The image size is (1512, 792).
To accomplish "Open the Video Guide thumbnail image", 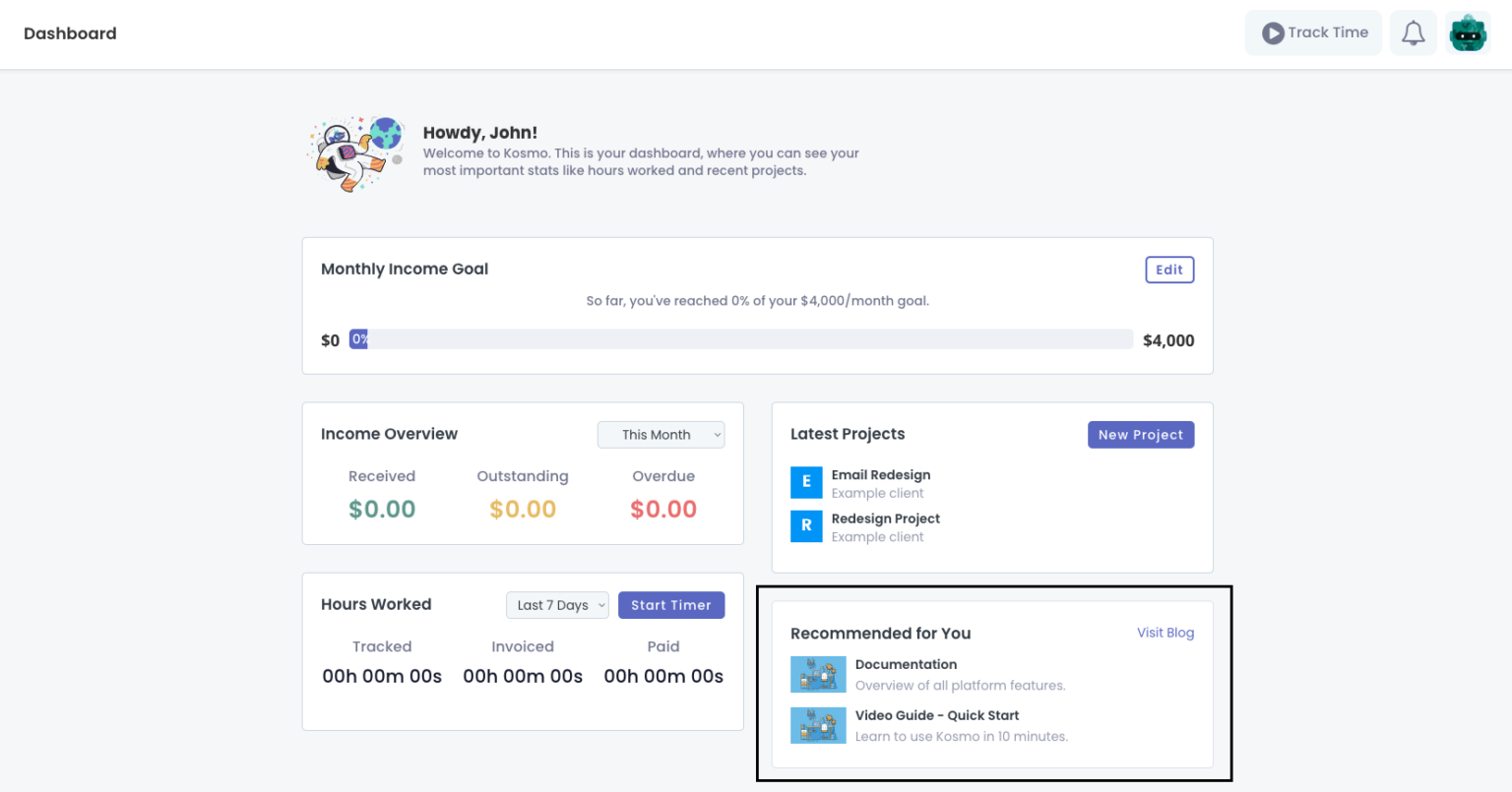I will point(818,725).
